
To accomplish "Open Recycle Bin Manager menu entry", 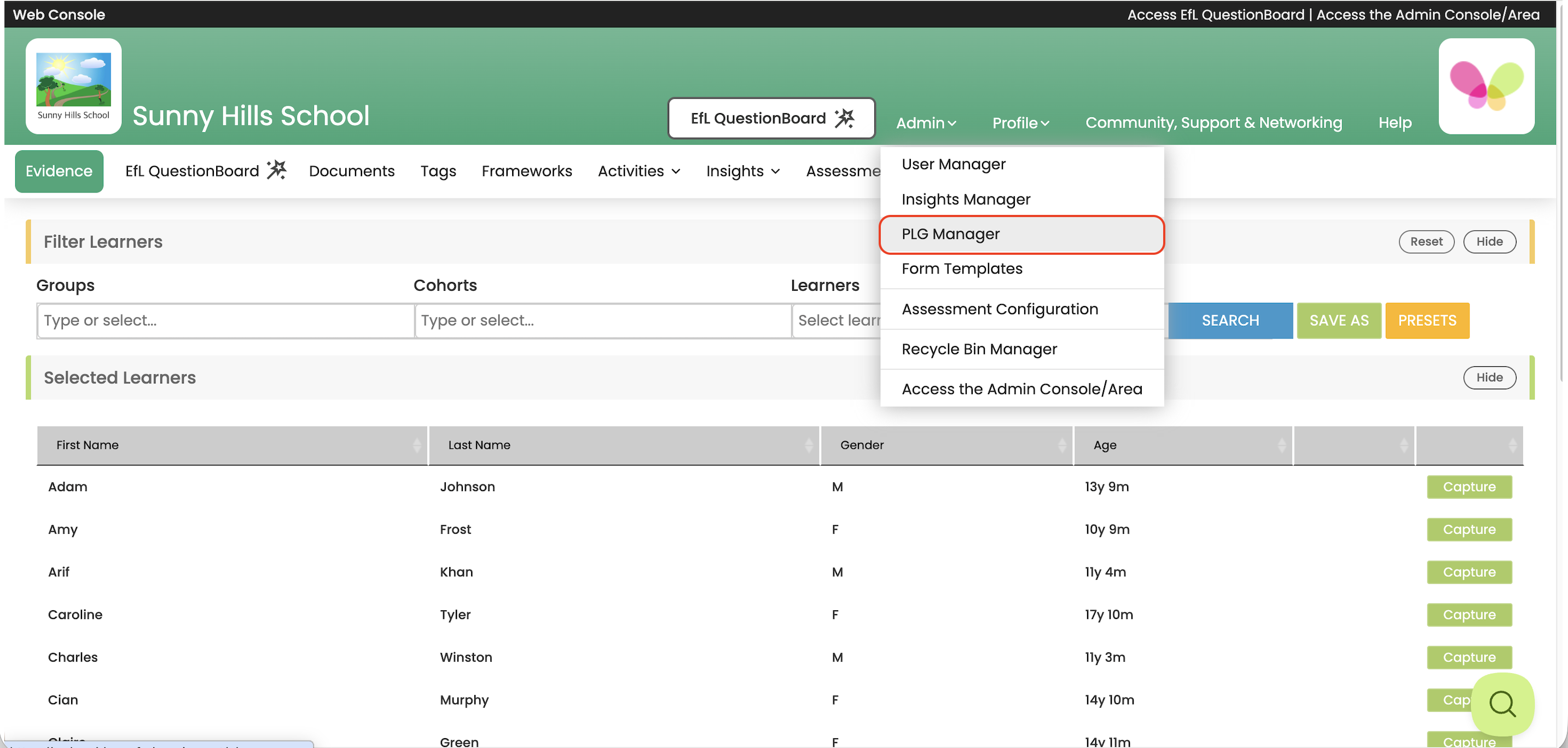I will click(x=979, y=349).
